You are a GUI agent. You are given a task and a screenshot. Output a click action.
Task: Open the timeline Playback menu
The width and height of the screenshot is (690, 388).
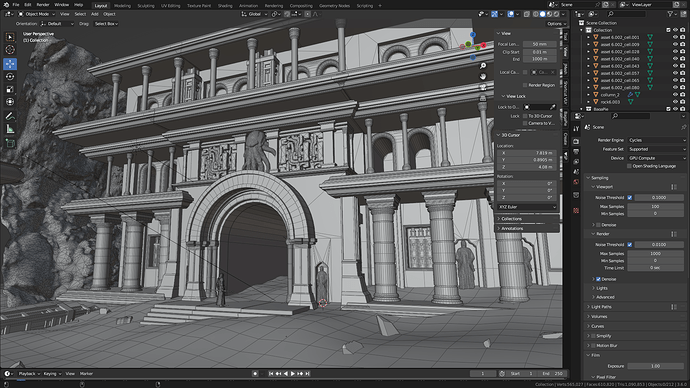point(29,374)
